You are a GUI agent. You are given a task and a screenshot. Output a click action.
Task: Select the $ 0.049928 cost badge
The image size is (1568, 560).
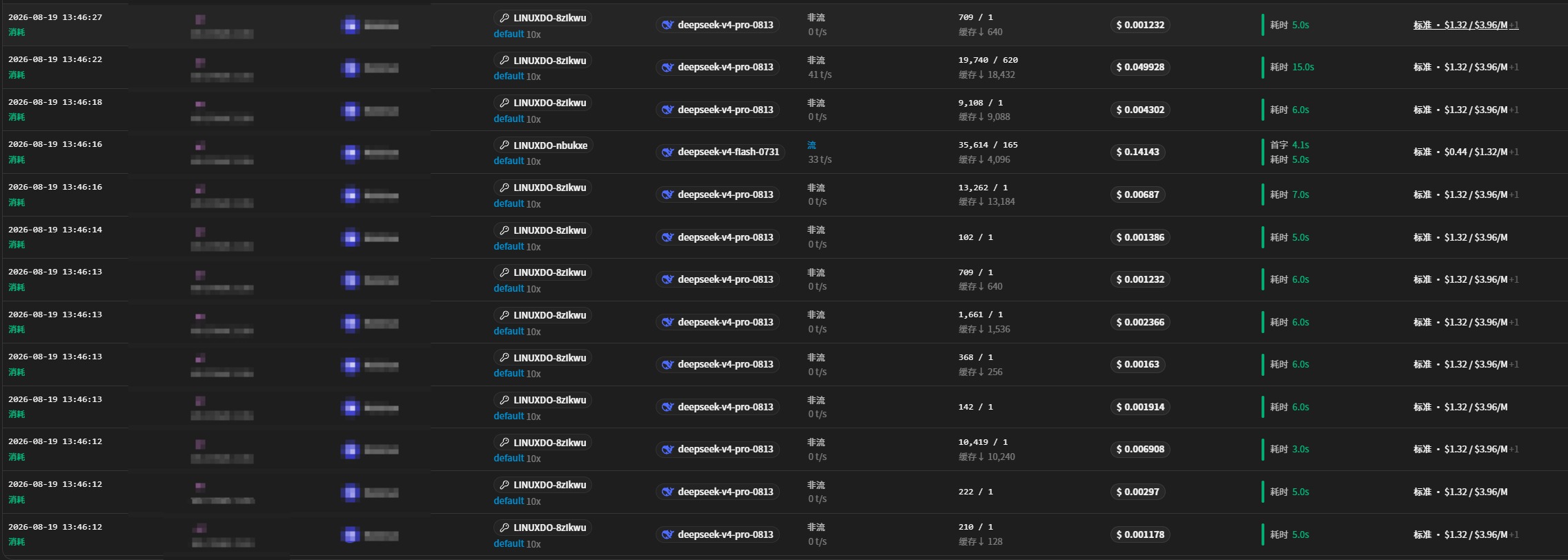tap(1140, 67)
